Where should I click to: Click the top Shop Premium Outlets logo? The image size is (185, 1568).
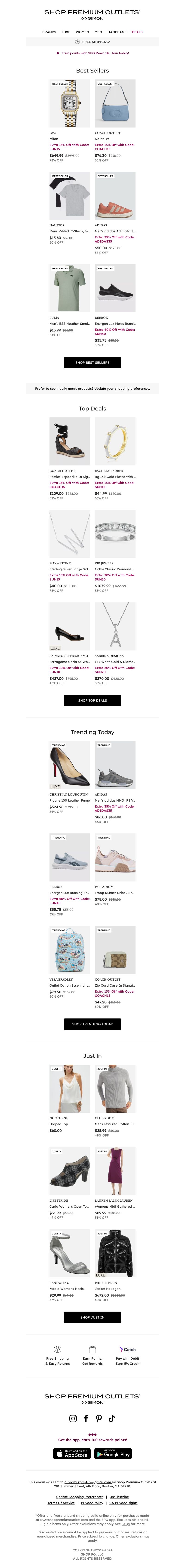pyautogui.click(x=92, y=15)
